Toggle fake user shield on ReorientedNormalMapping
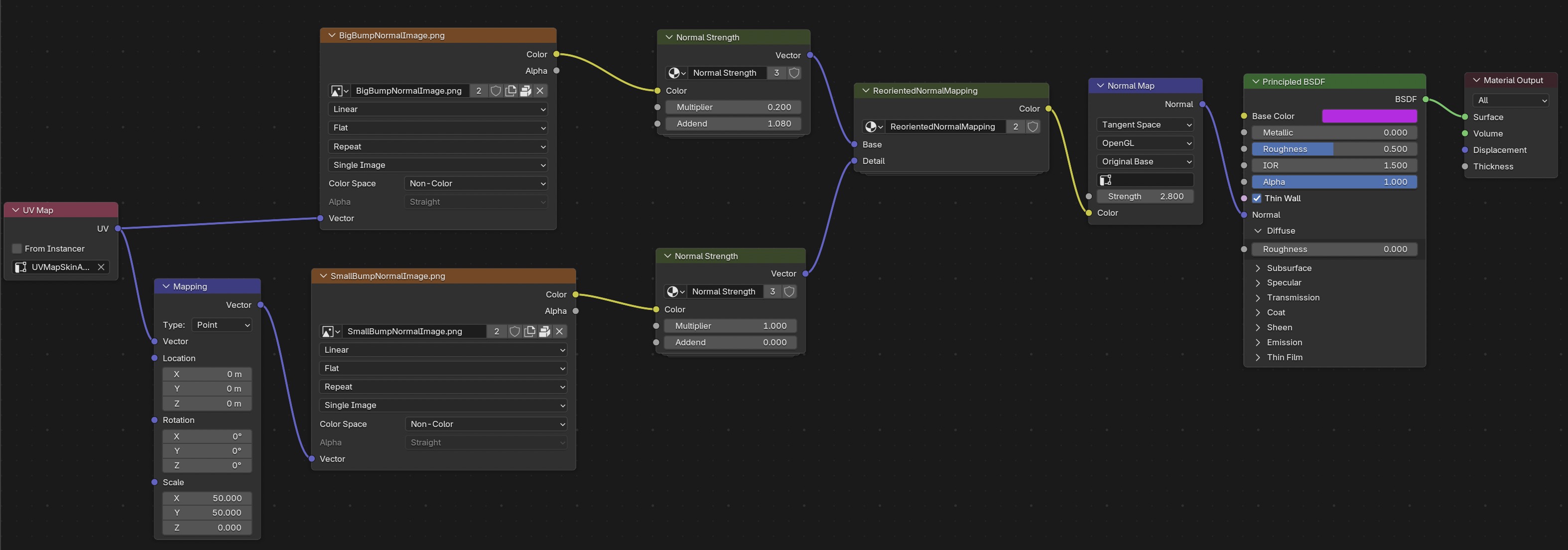The width and height of the screenshot is (1568, 550). pos(1033,127)
